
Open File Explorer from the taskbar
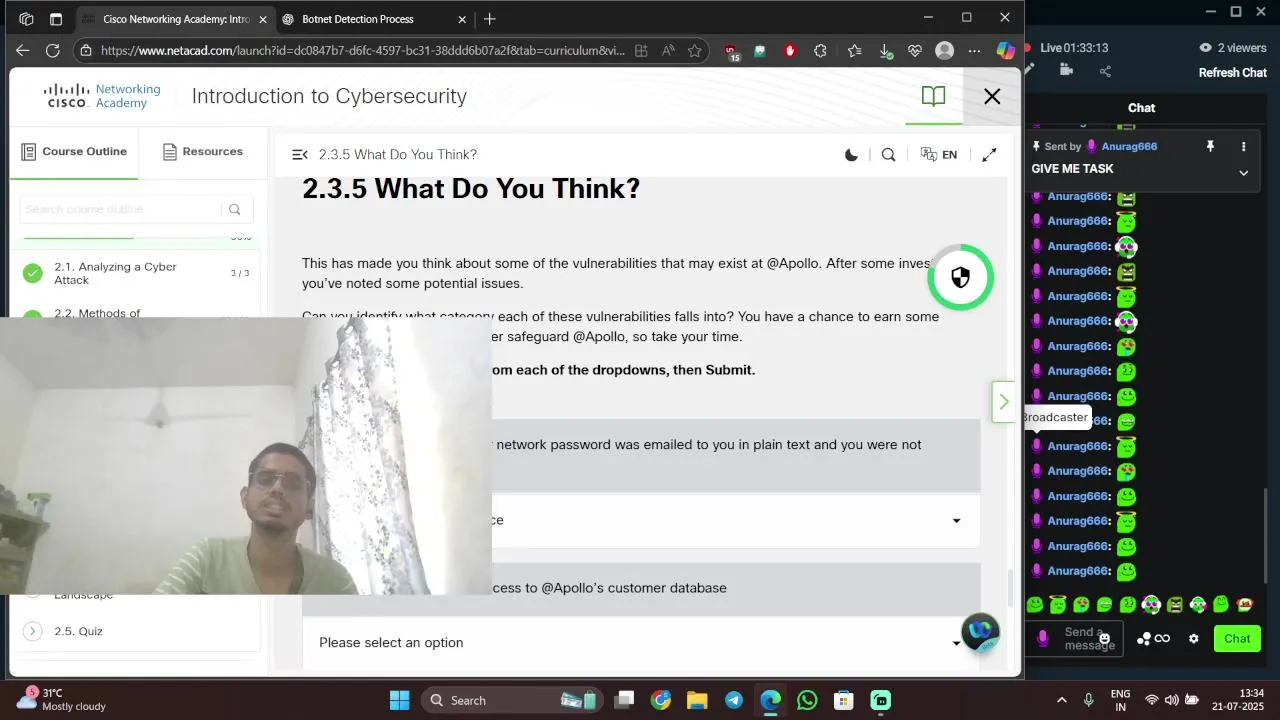tap(696, 700)
